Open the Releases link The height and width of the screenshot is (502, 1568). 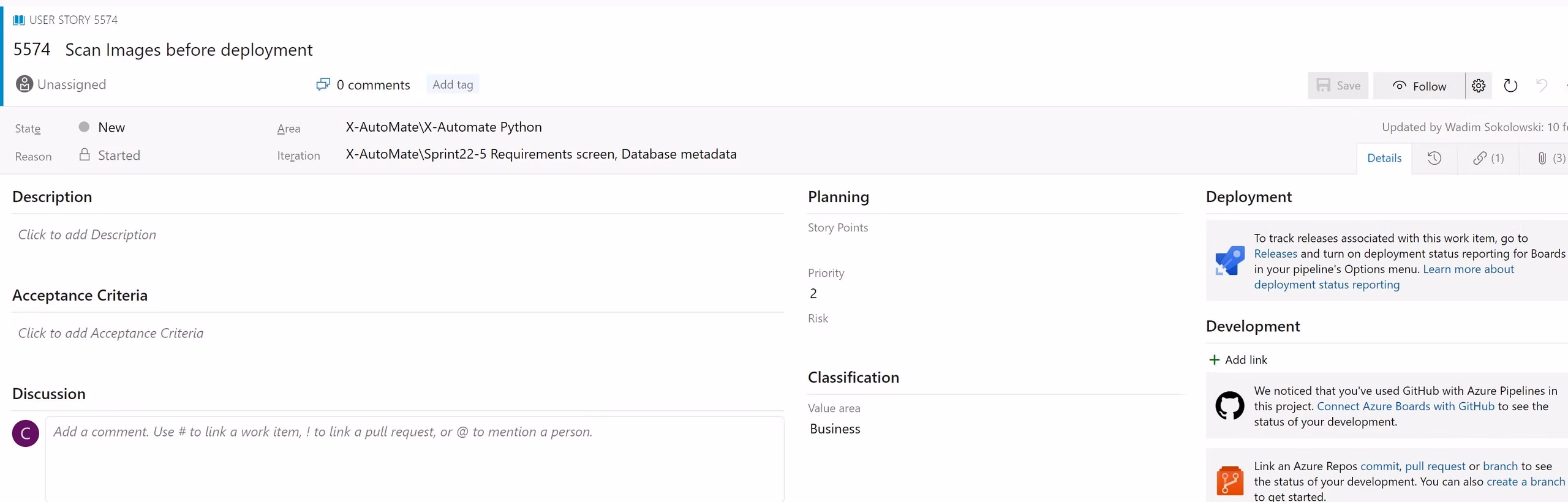(x=1275, y=253)
